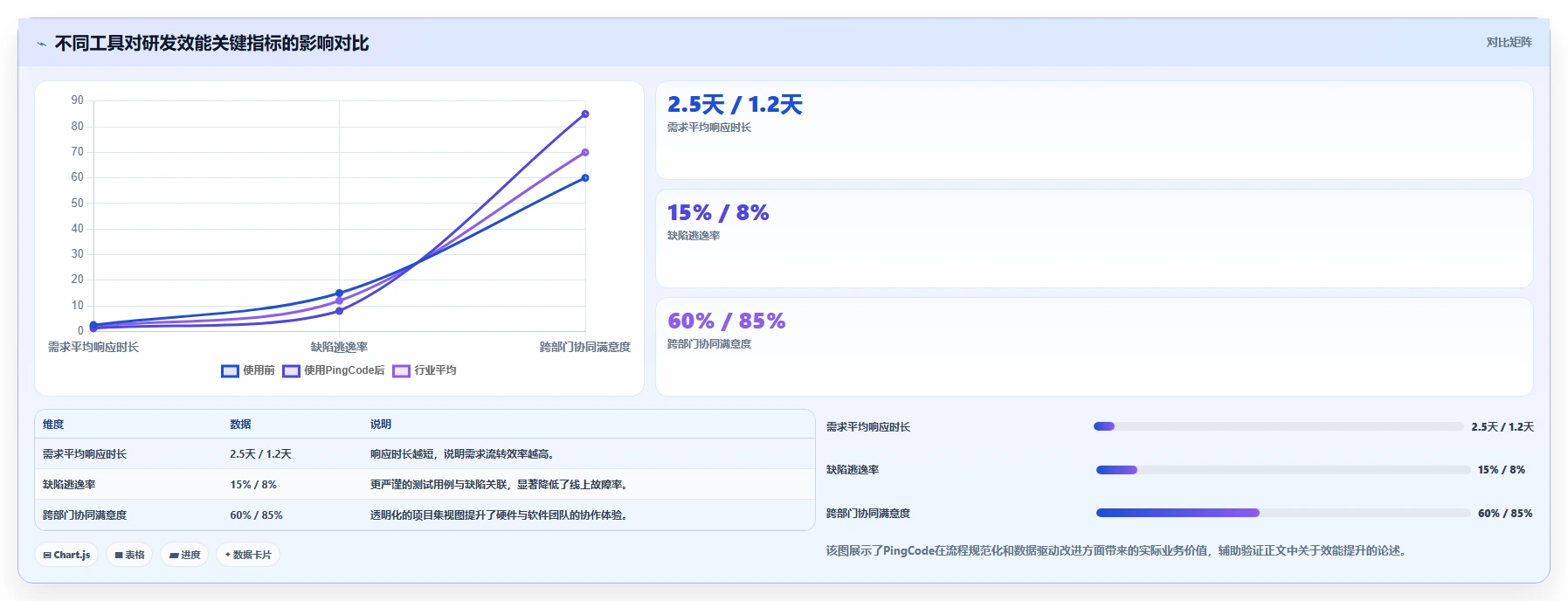Click the chart title 不同工具对研发效能关键指标的影响对比
Image resolution: width=1568 pixels, height=601 pixels.
point(211,44)
